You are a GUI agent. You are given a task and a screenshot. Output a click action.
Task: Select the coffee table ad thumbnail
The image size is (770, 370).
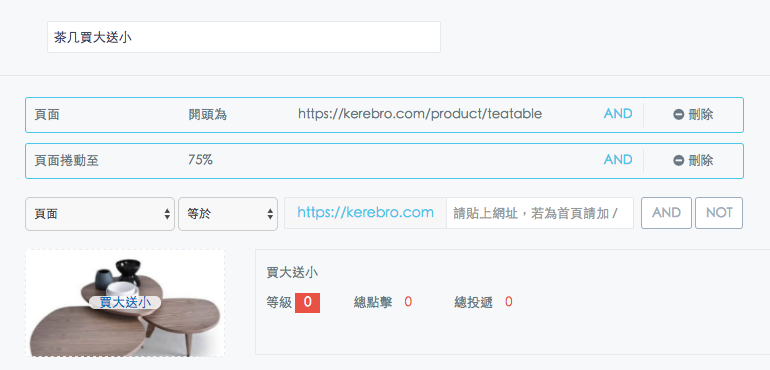click(x=125, y=303)
